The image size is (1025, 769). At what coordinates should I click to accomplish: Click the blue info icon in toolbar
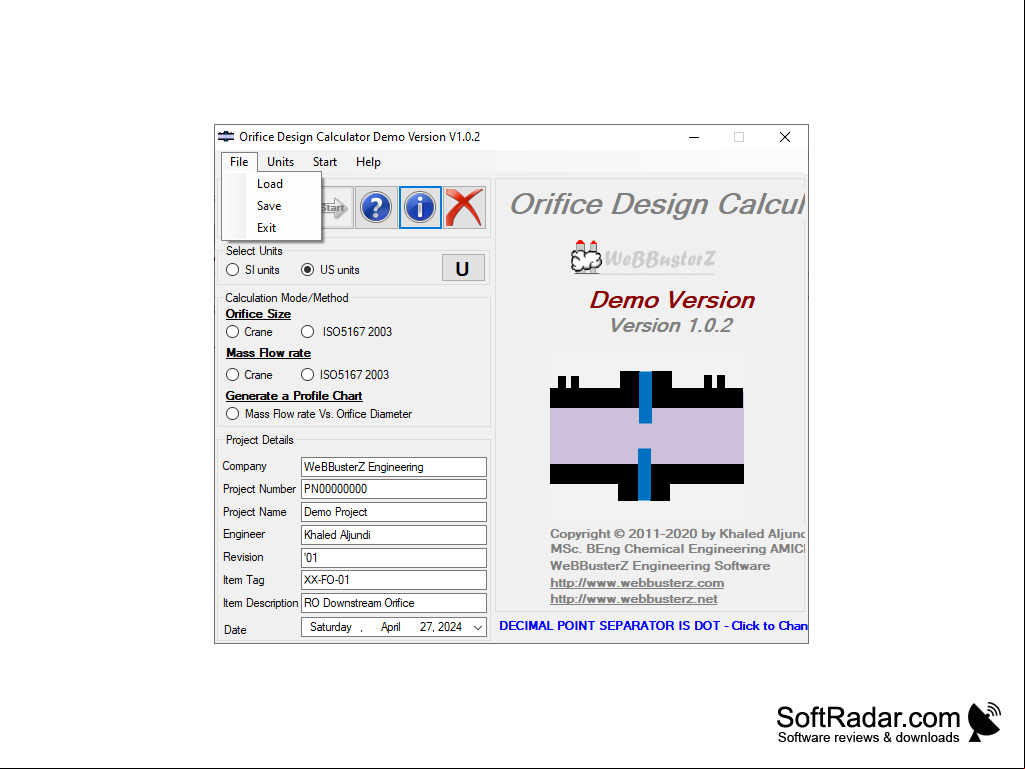420,207
